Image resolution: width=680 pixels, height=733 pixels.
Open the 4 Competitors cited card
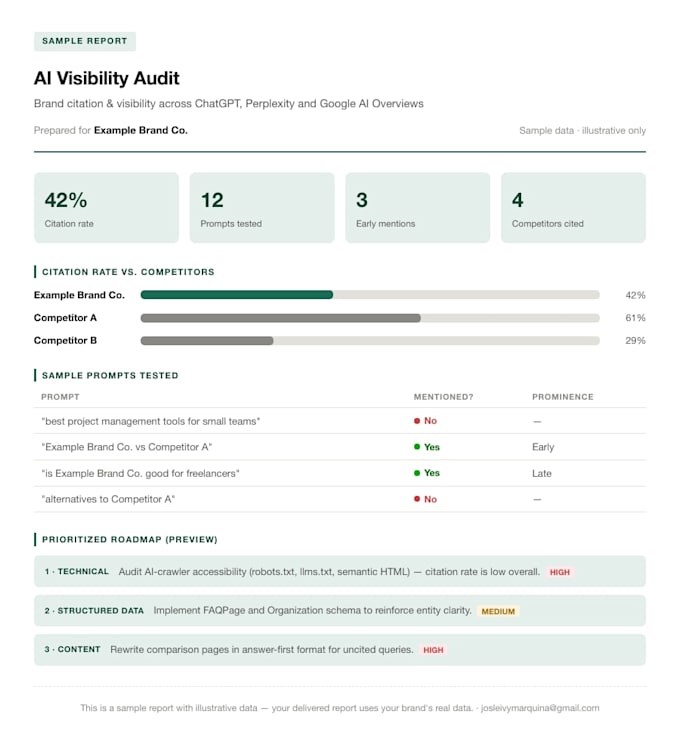pos(573,208)
